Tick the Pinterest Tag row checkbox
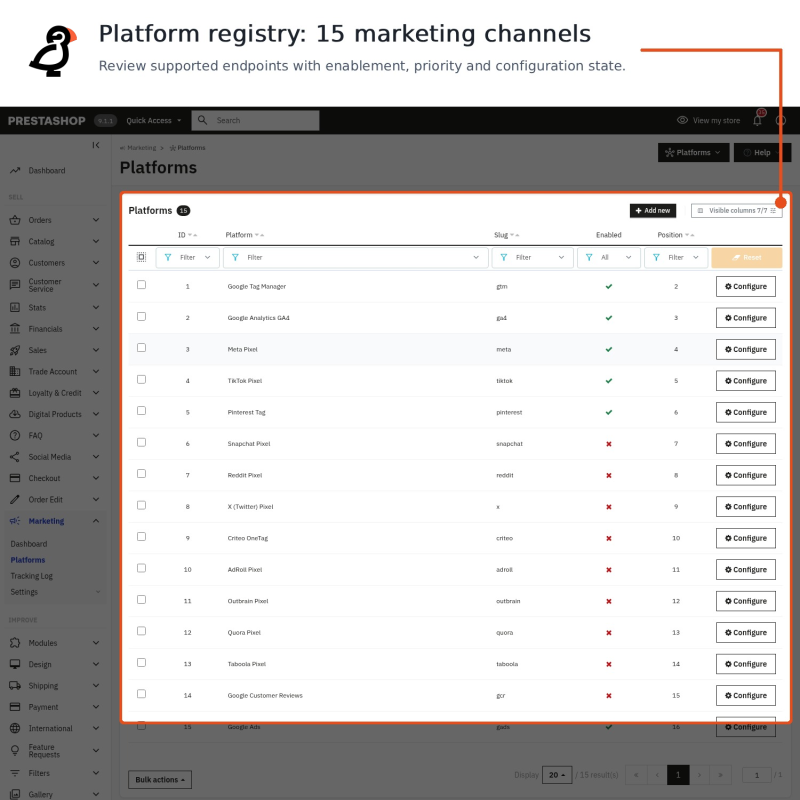 (x=141, y=411)
